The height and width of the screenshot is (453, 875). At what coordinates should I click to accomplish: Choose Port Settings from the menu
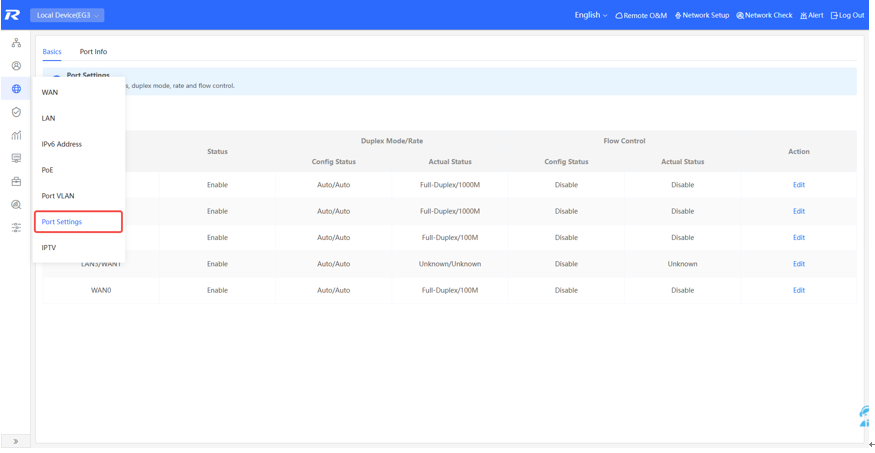coord(78,221)
